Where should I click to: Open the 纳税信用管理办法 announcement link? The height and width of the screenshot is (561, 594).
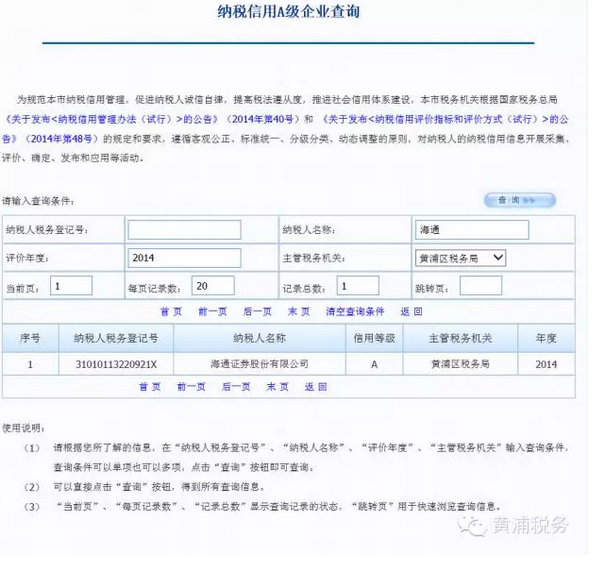153,120
